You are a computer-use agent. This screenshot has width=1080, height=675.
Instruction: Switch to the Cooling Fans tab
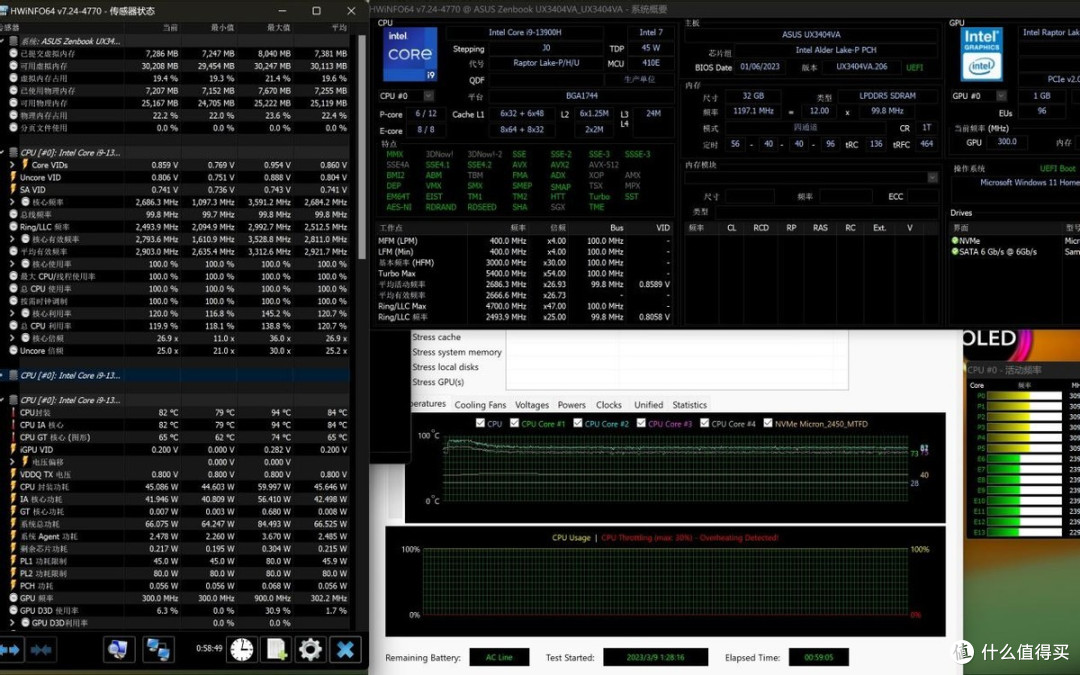pos(480,405)
